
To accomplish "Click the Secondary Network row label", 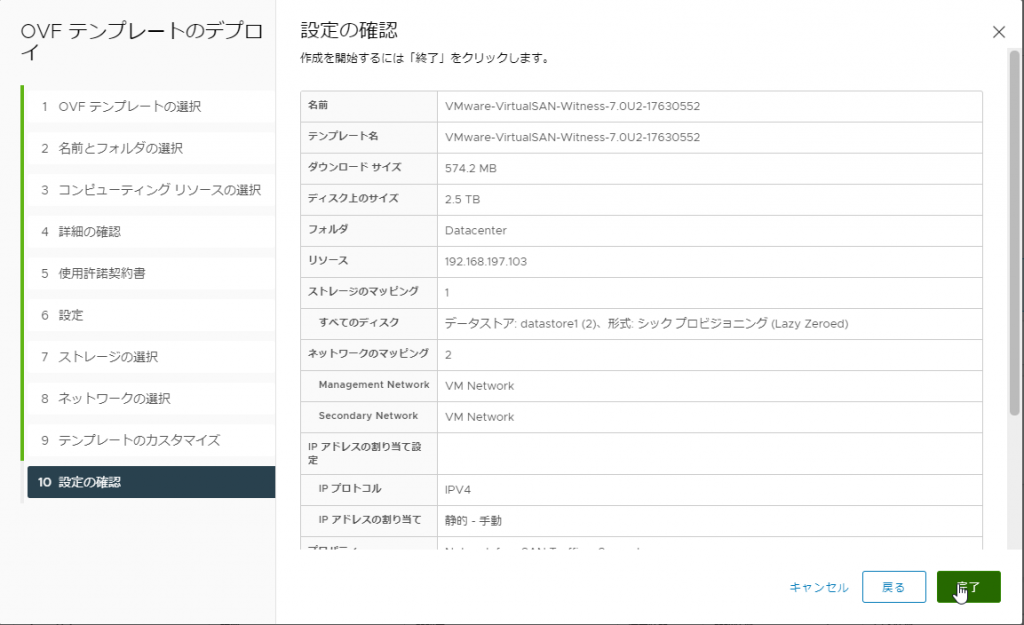I will coord(368,416).
